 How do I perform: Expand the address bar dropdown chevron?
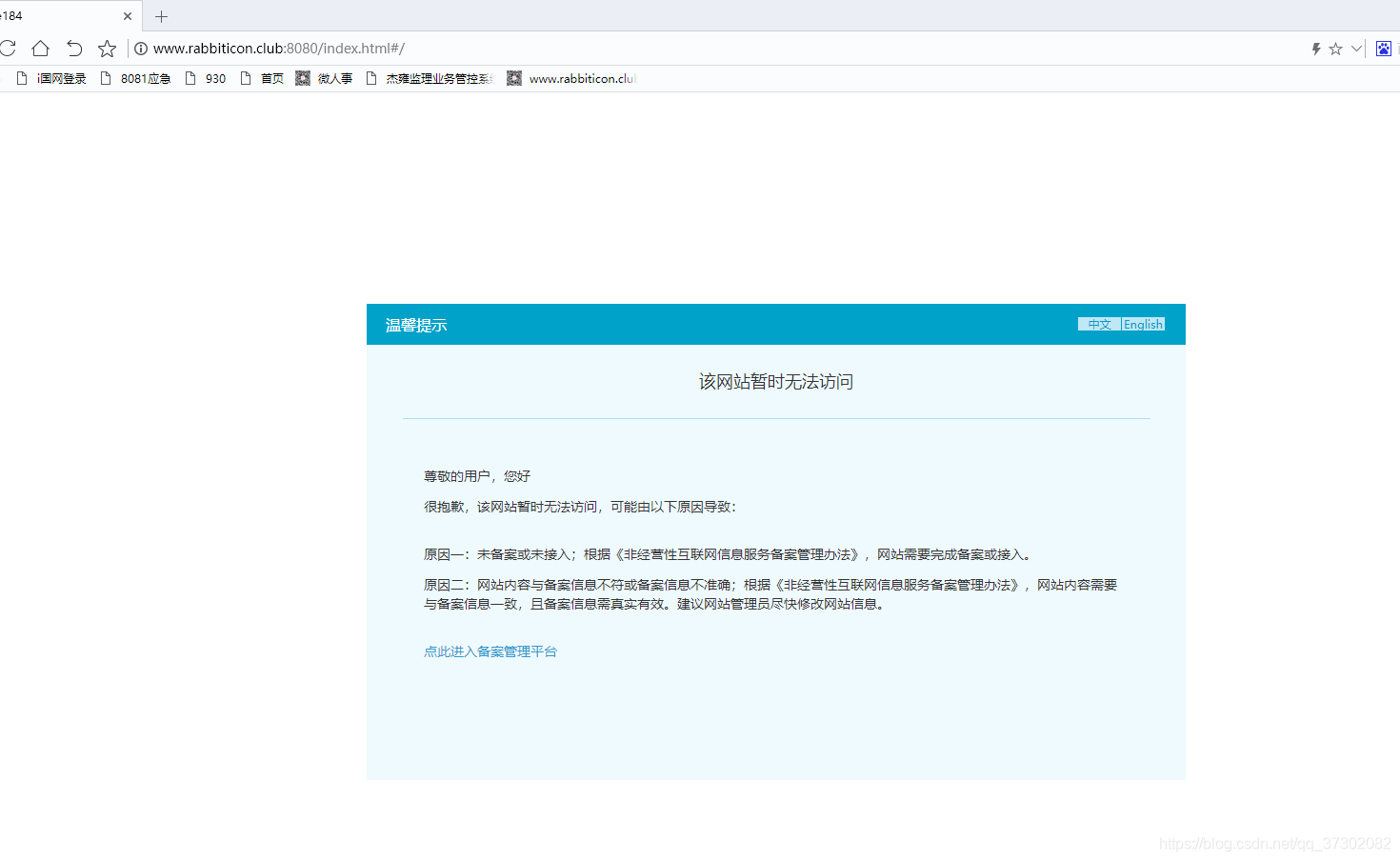pos(1356,49)
